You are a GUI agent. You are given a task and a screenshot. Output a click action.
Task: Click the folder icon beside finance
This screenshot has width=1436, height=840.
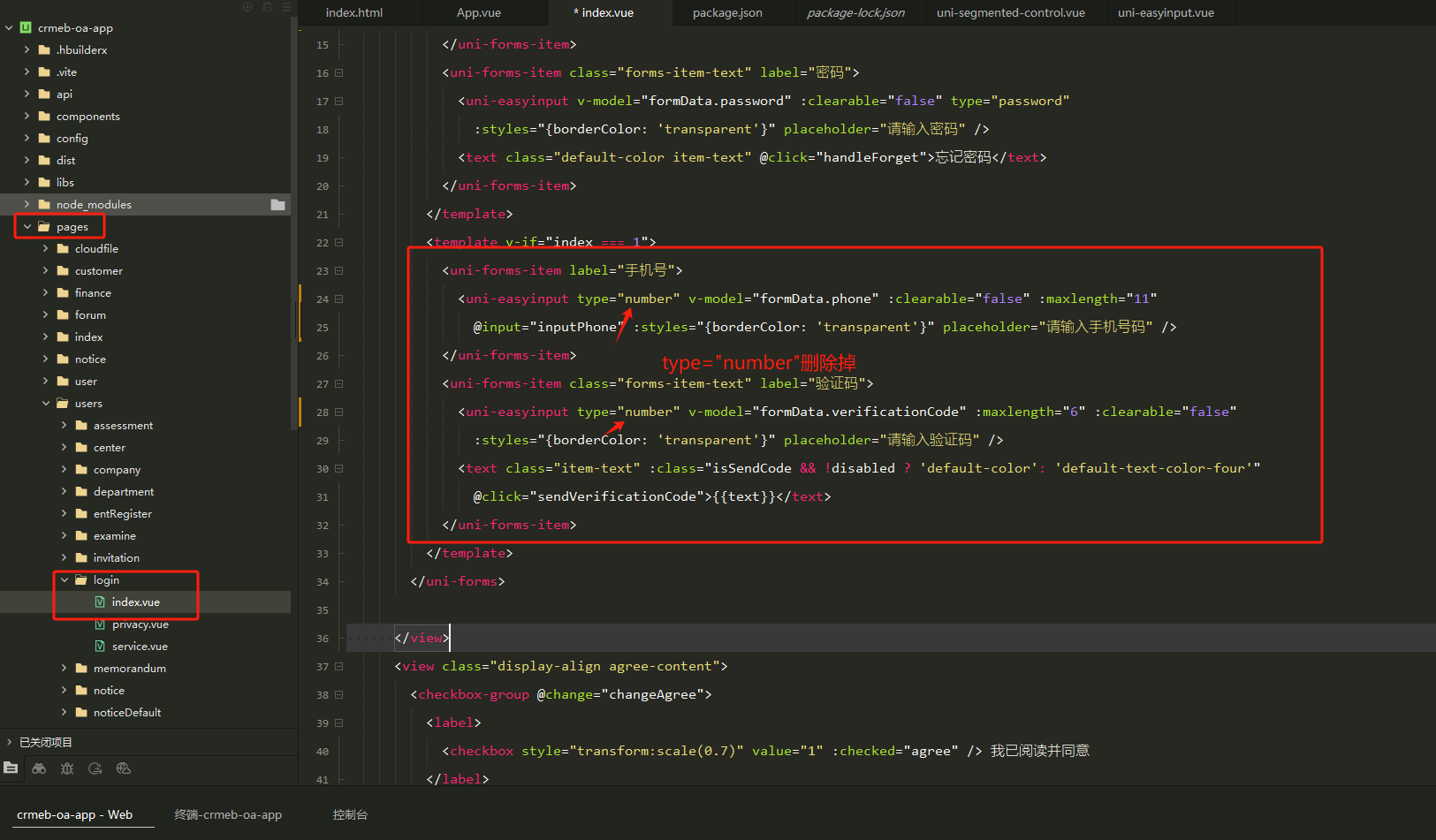tap(63, 292)
